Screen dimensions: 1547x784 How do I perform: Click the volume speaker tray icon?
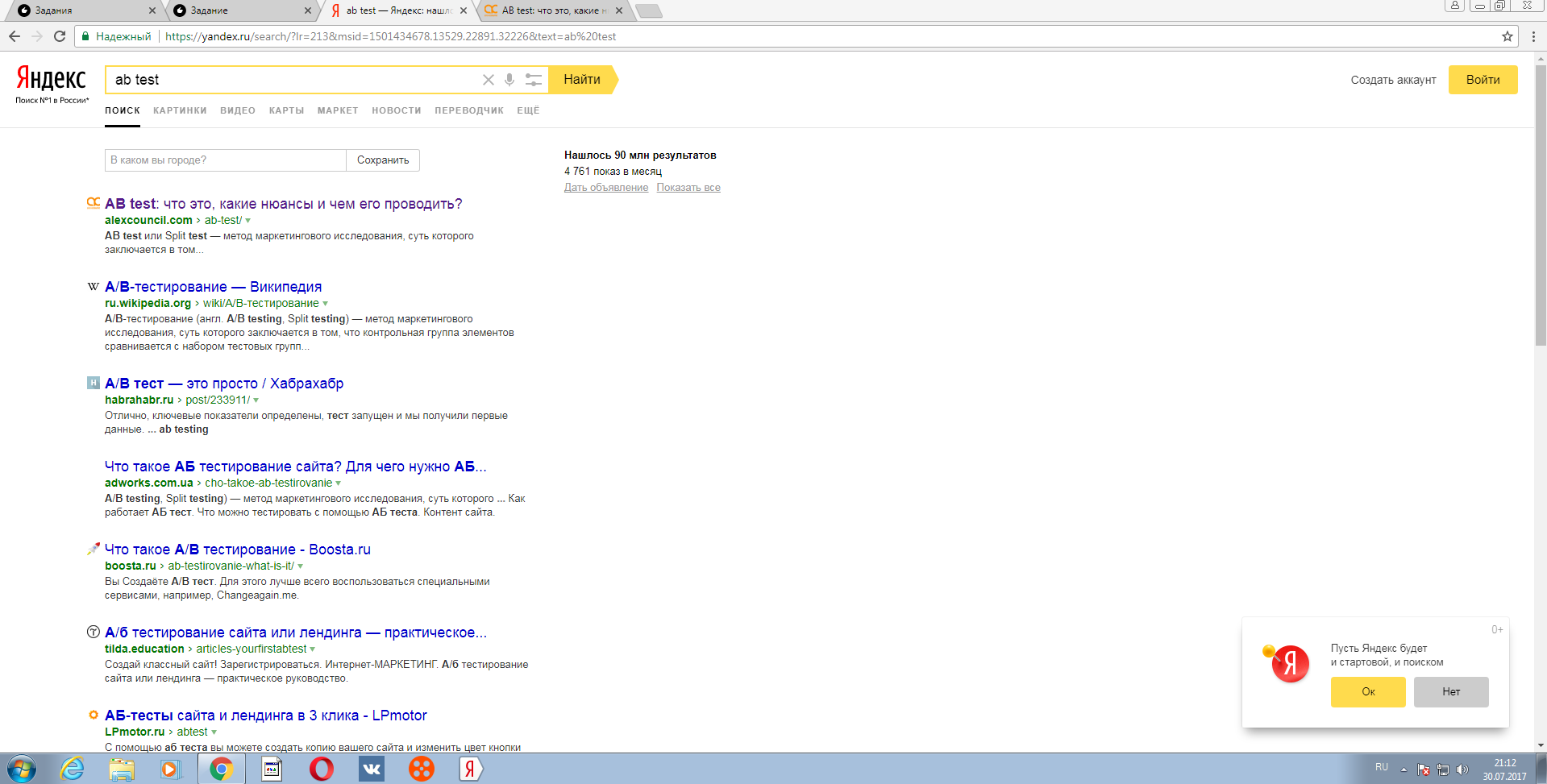coord(1462,769)
